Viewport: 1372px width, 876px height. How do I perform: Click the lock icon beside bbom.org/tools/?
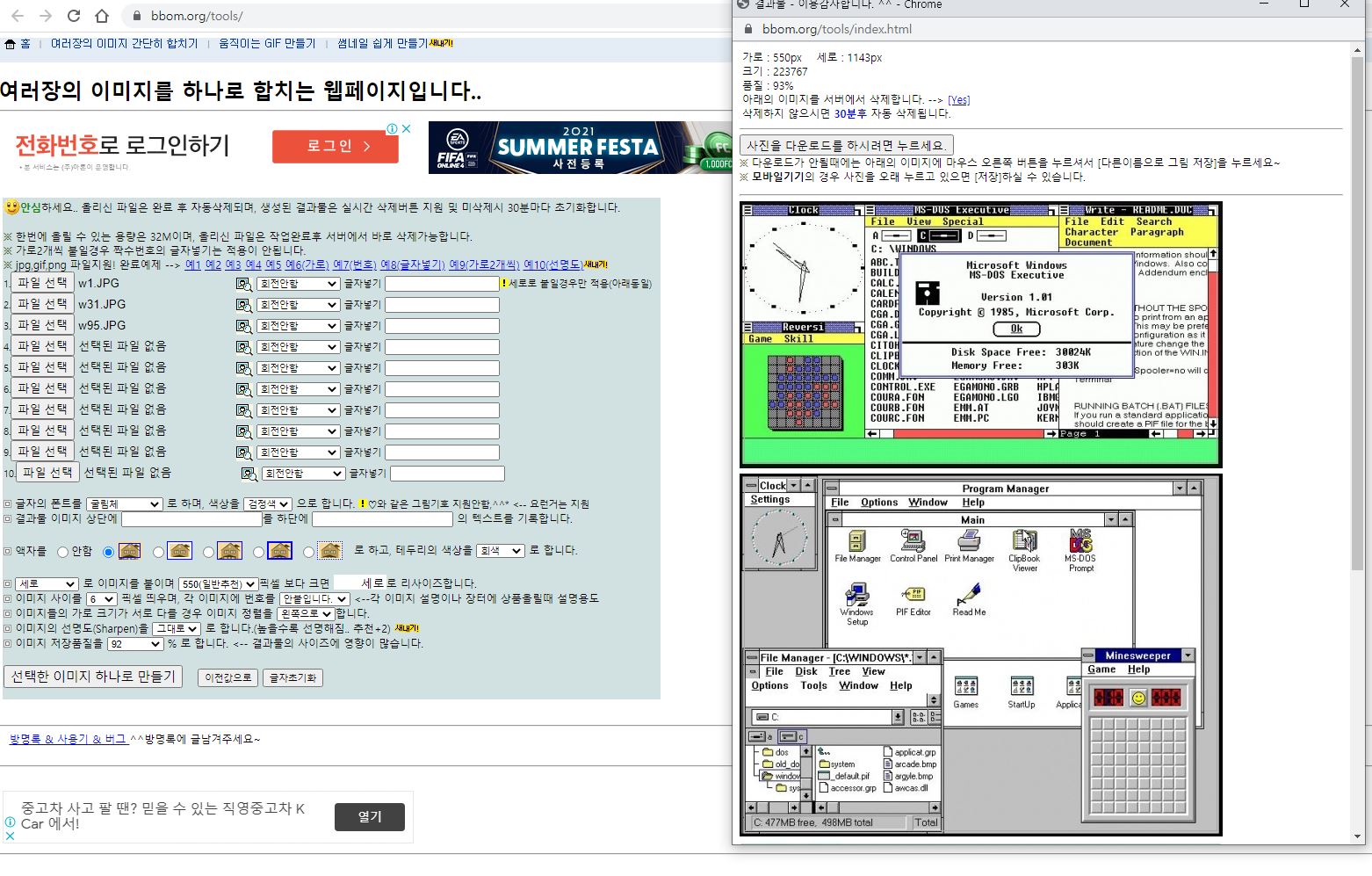(136, 16)
